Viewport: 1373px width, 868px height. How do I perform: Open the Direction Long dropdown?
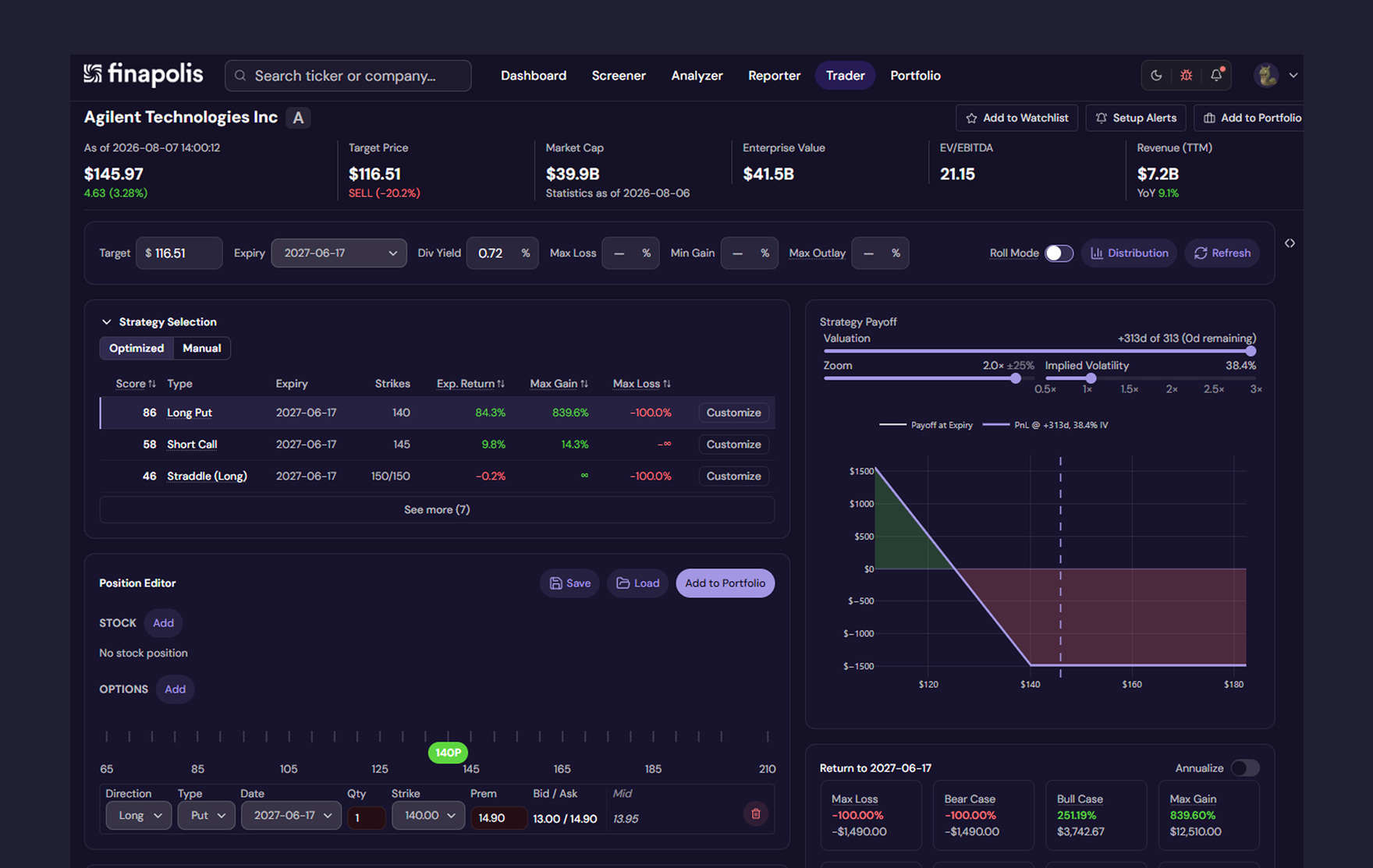[x=139, y=816]
